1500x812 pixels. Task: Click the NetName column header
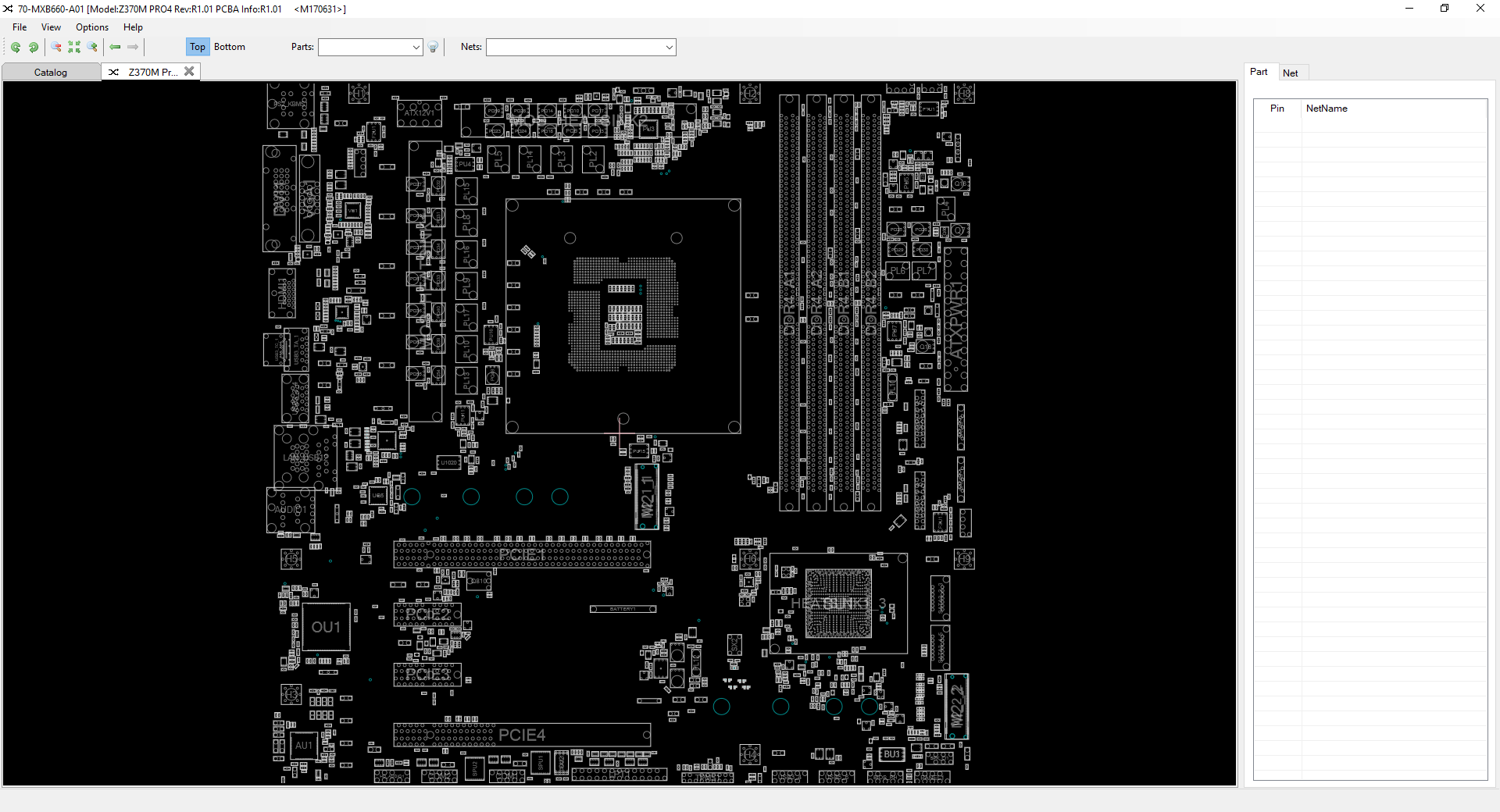(1326, 109)
